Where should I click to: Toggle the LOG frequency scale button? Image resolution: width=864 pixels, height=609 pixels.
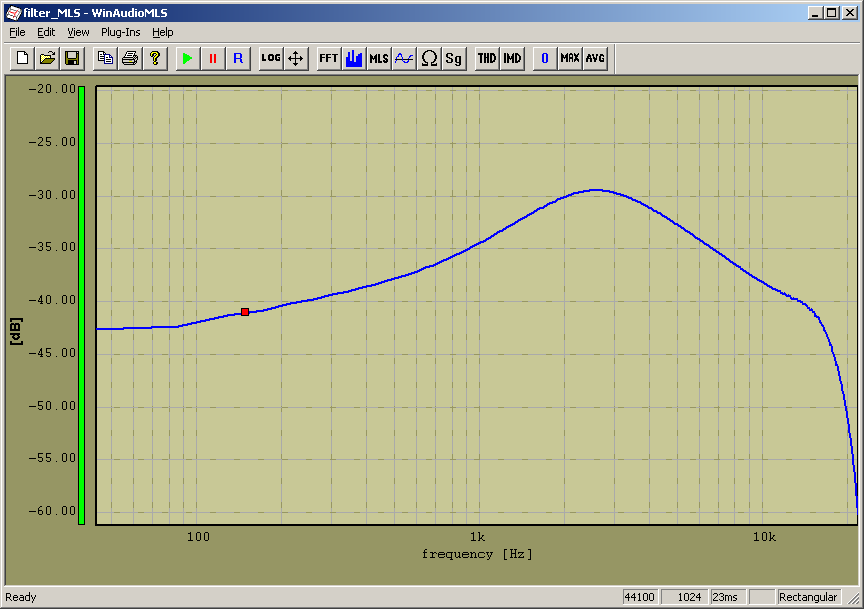(x=271, y=58)
